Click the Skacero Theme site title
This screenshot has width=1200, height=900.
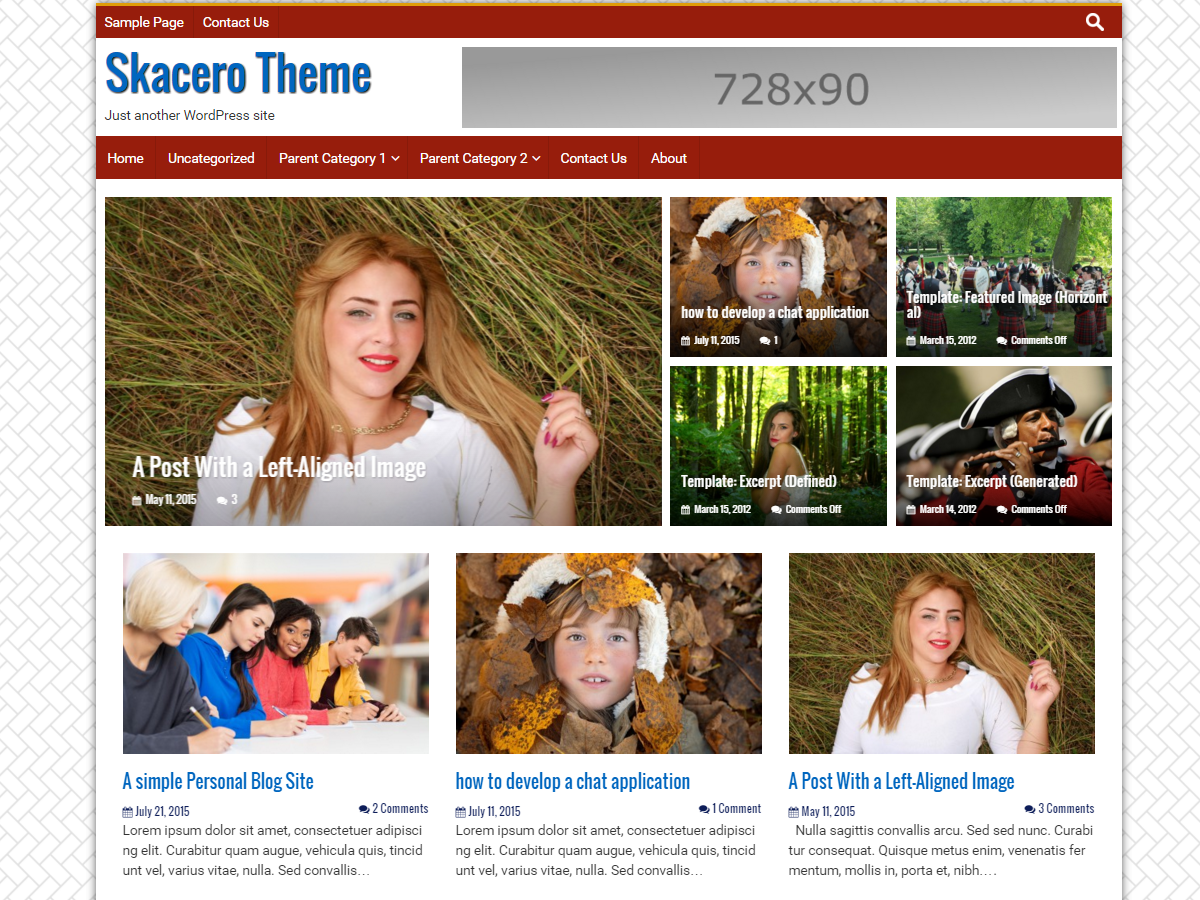238,74
